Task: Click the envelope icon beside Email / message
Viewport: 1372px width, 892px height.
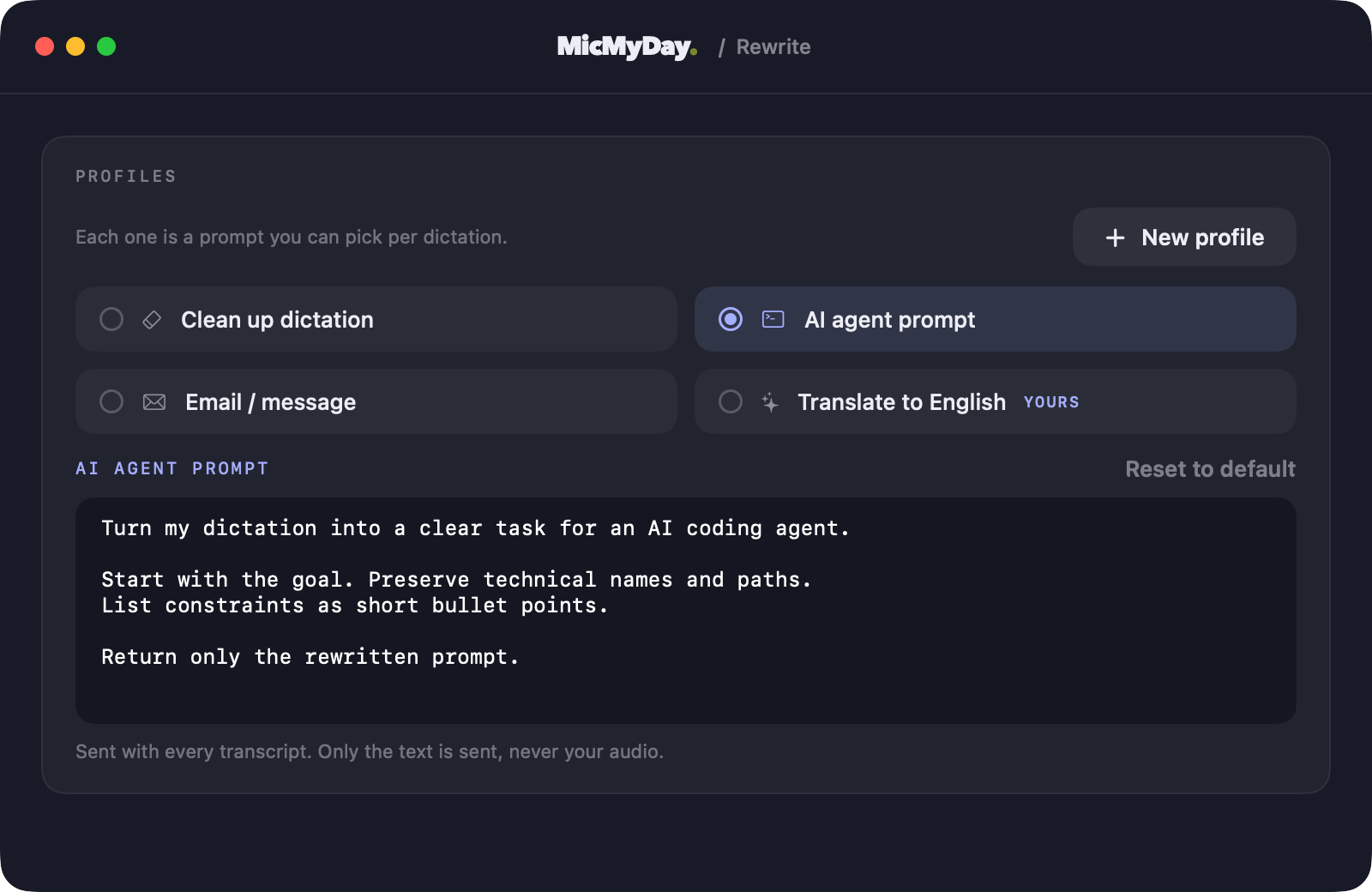Action: pos(154,402)
